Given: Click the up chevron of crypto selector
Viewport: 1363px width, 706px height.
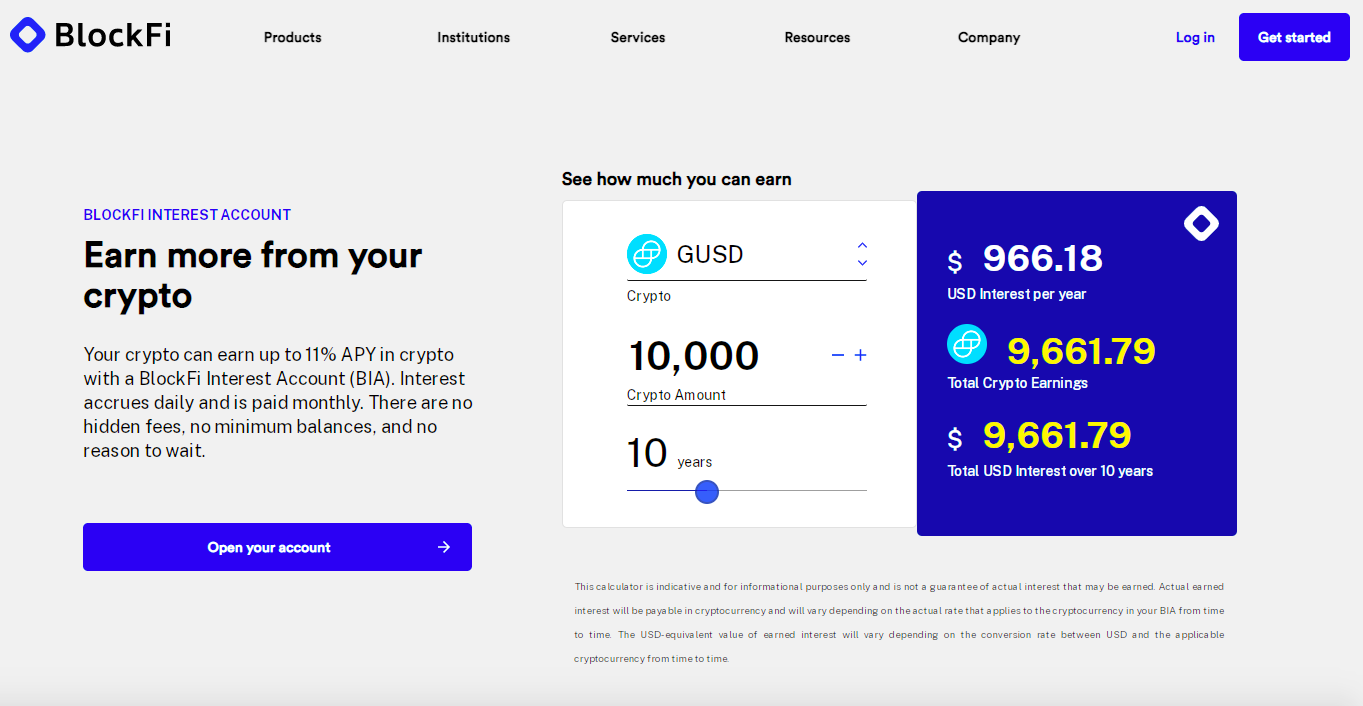Looking at the screenshot, I should [862, 245].
